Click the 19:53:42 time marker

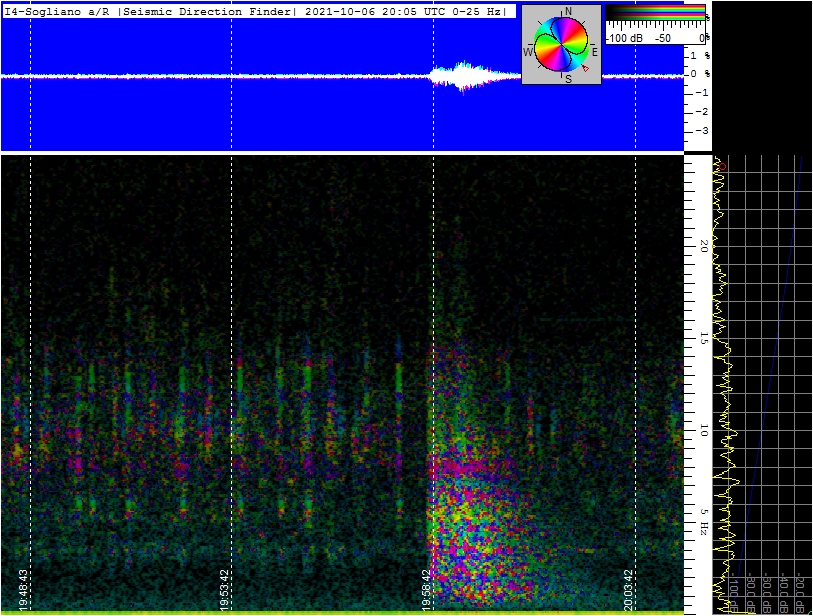225,590
